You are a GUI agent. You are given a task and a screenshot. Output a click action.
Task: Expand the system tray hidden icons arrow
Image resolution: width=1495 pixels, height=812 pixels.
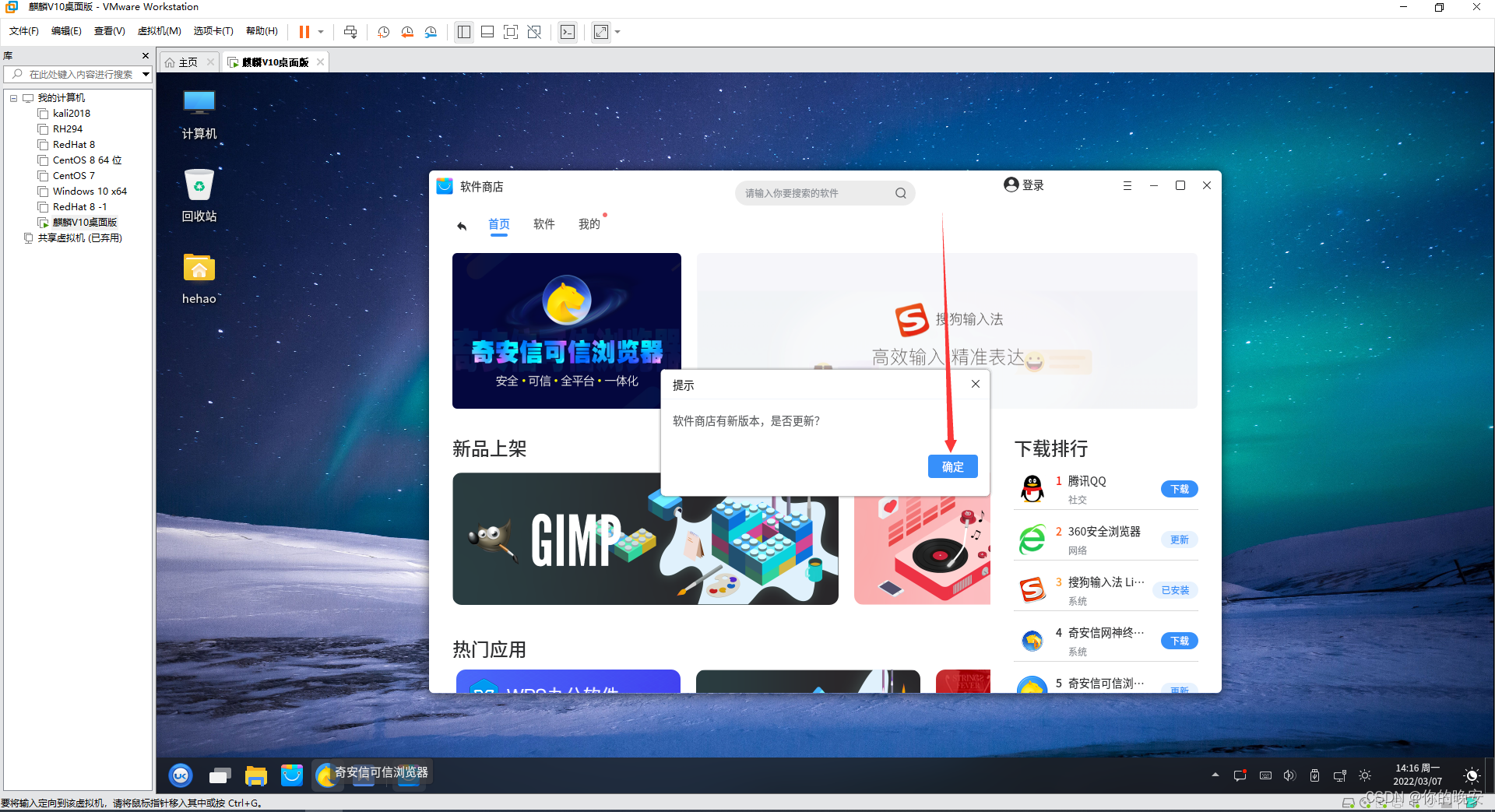click(1215, 775)
